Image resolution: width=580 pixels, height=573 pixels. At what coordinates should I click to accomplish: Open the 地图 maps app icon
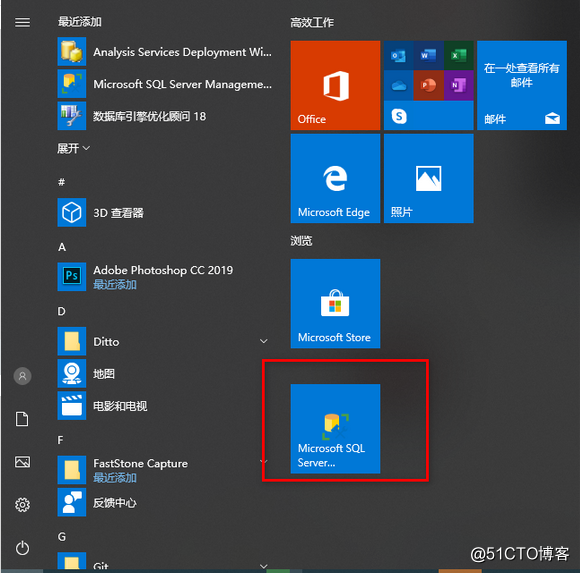[x=72, y=373]
